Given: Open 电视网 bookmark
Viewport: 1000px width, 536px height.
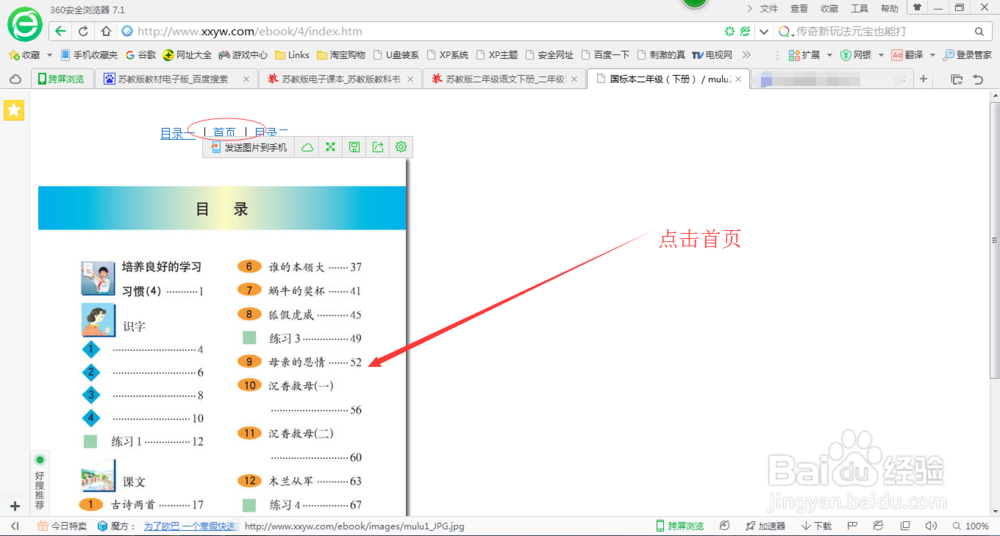Looking at the screenshot, I should pyautogui.click(x=712, y=56).
